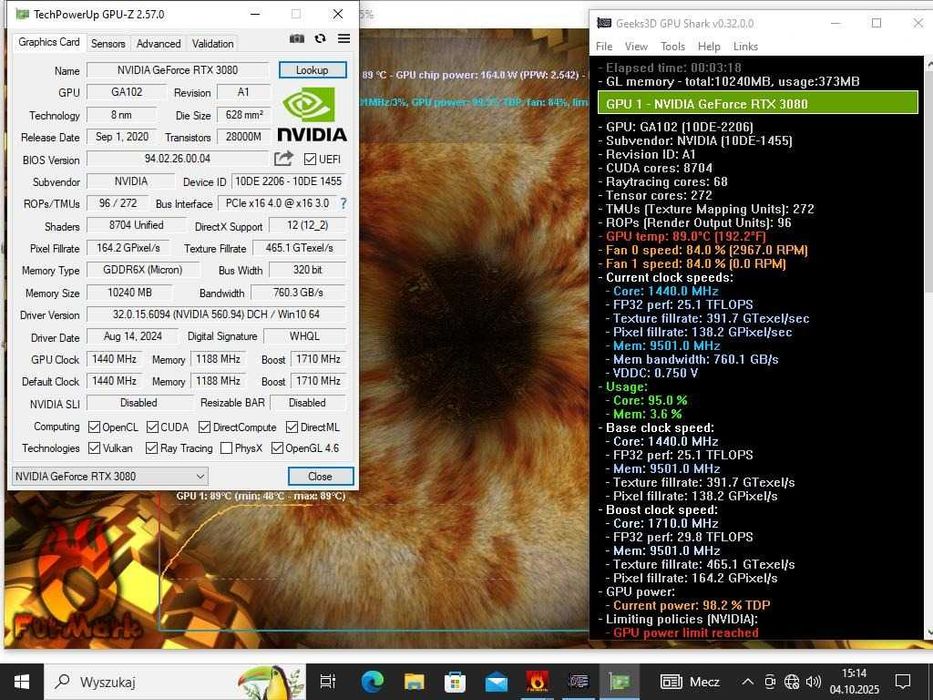
Task: Click the BIOS export share icon
Action: (x=284, y=158)
